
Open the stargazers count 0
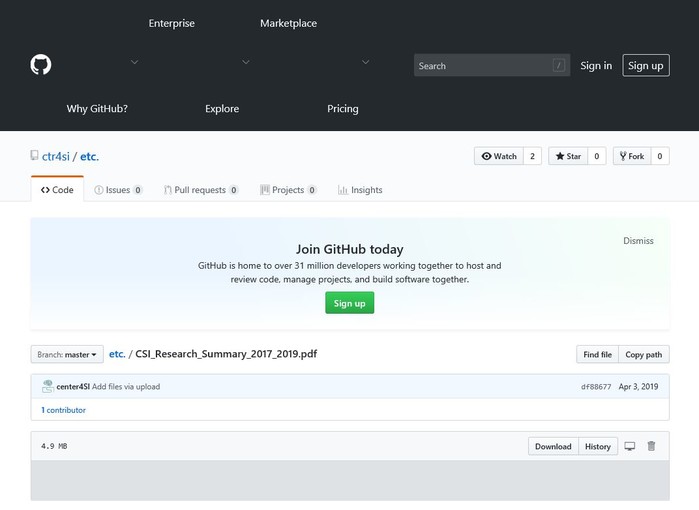[x=596, y=156]
